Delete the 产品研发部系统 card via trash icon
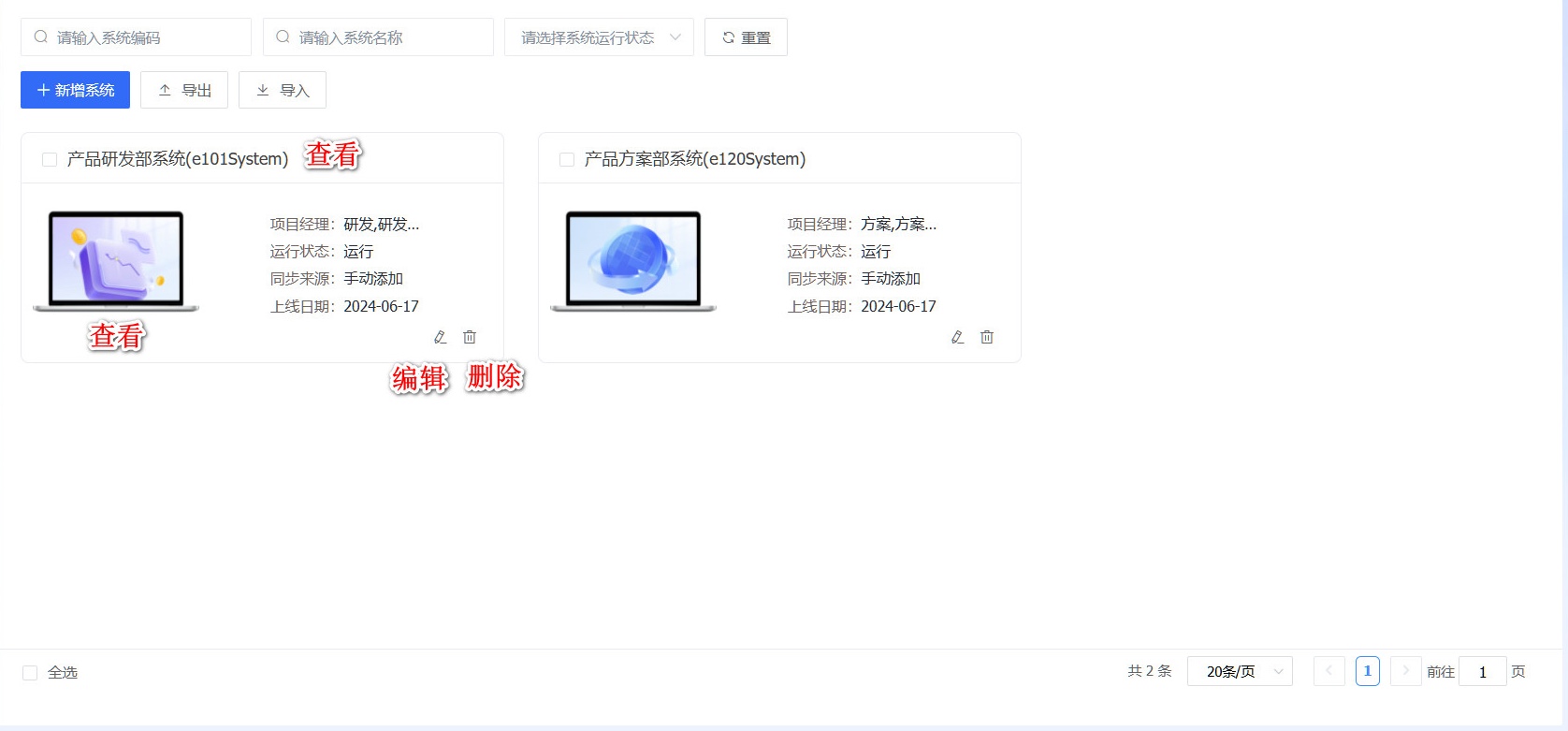1568x731 pixels. click(x=470, y=337)
